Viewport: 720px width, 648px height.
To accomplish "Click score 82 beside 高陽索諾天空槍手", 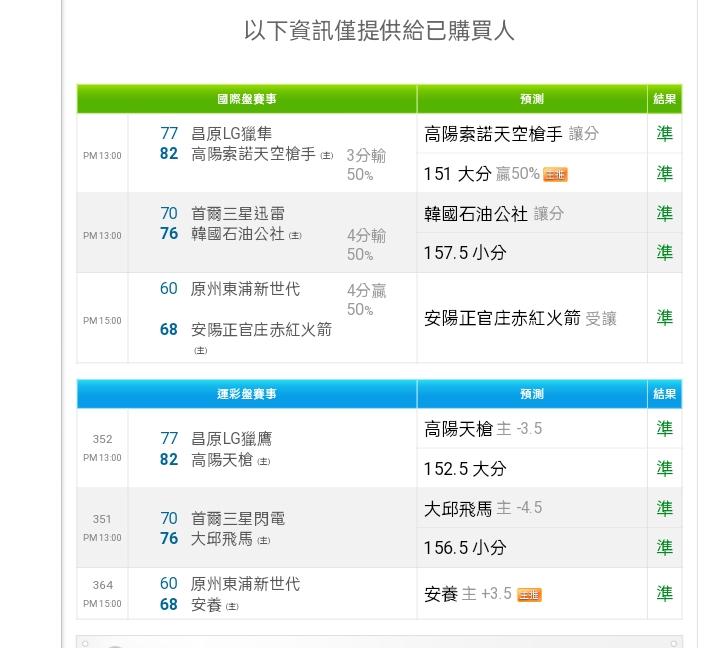I will [169, 153].
